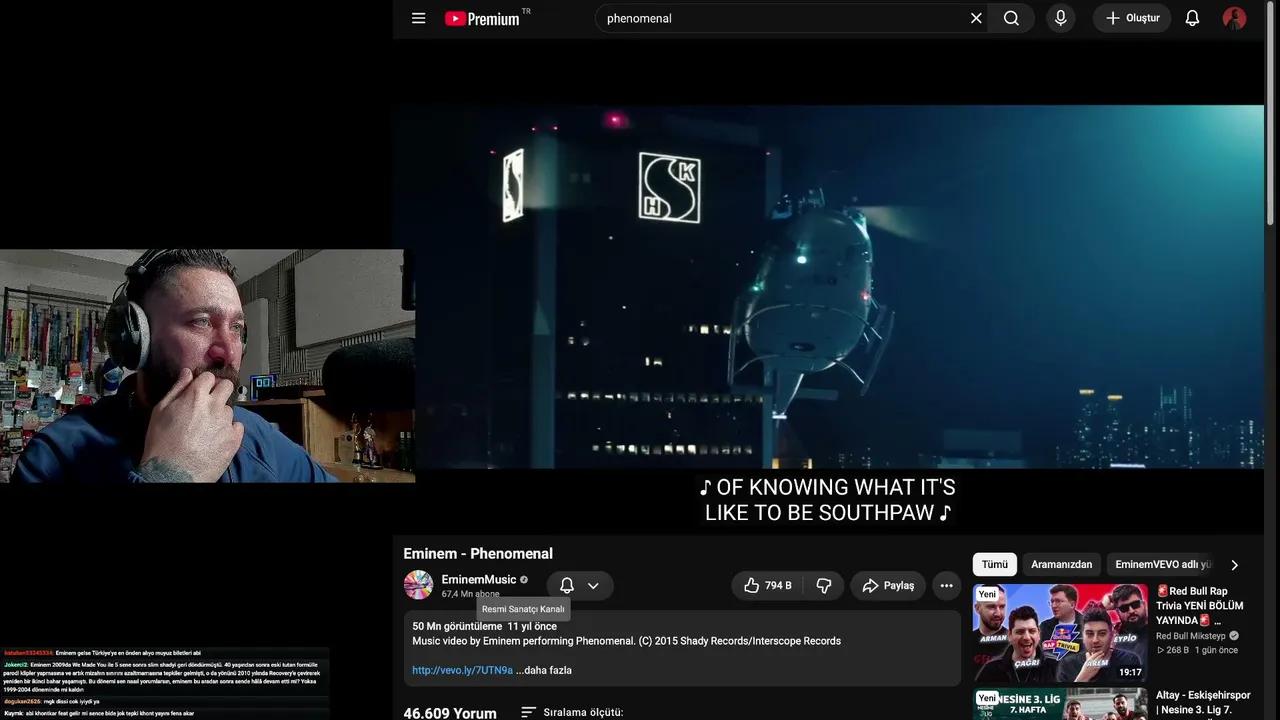Viewport: 1280px width, 720px height.
Task: Click the 46.609 Yorum comments count
Action: (450, 713)
